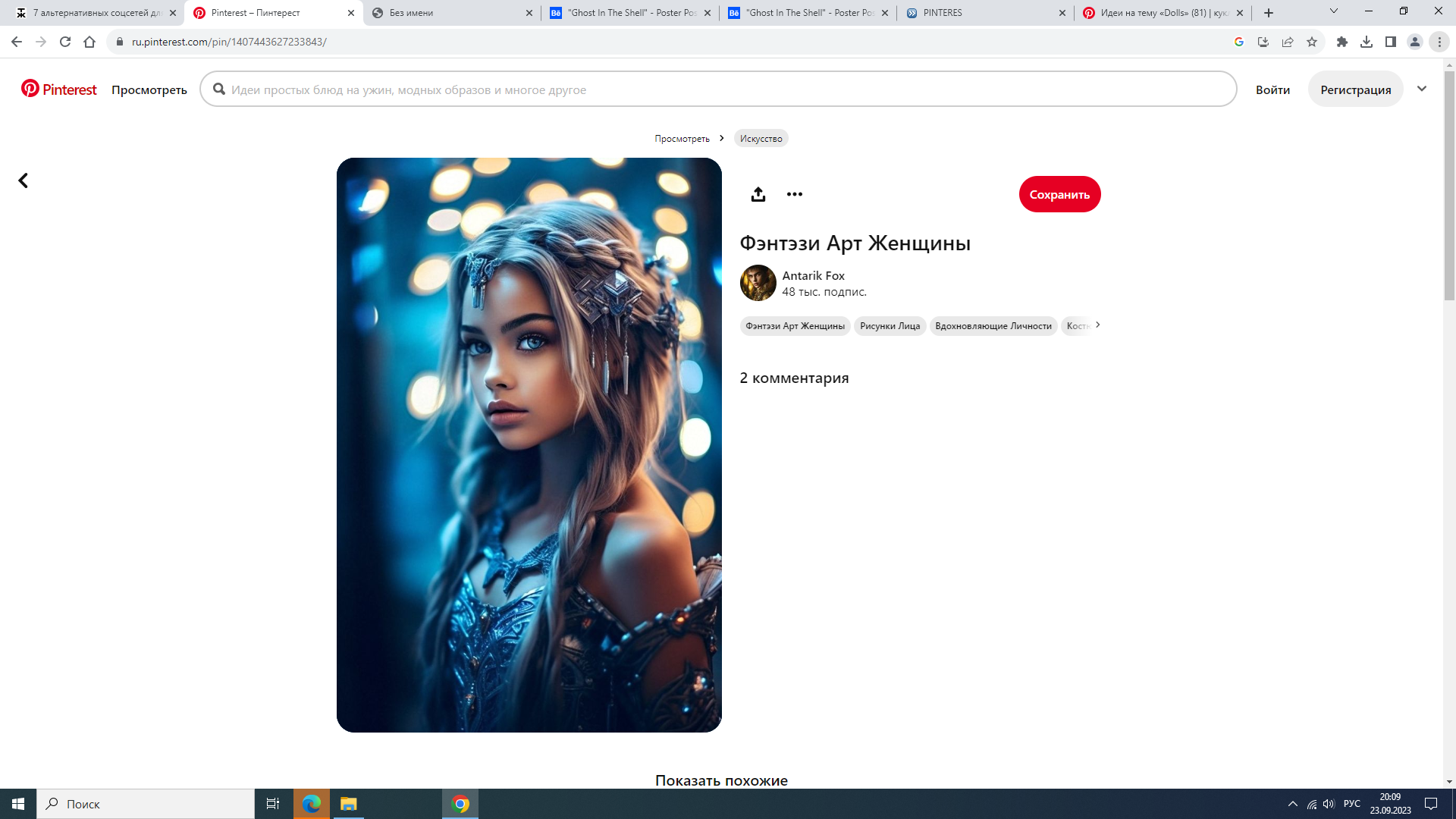Click the share page icon in address bar
The image size is (1456, 819).
[1288, 42]
